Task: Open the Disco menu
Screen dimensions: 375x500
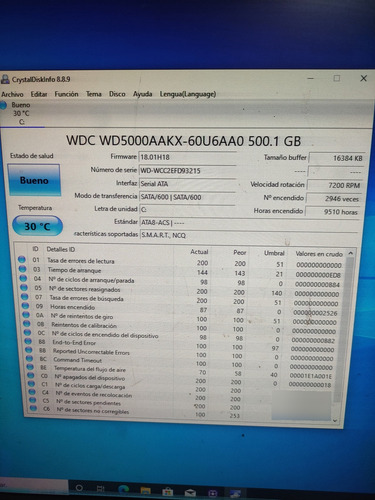Action: pyautogui.click(x=117, y=94)
